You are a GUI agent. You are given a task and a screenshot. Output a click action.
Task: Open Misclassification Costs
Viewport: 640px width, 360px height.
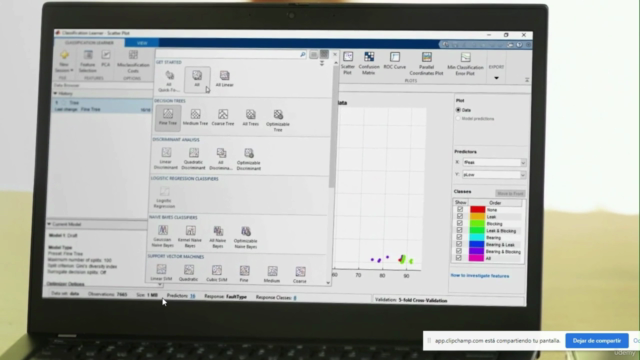pyautogui.click(x=133, y=61)
